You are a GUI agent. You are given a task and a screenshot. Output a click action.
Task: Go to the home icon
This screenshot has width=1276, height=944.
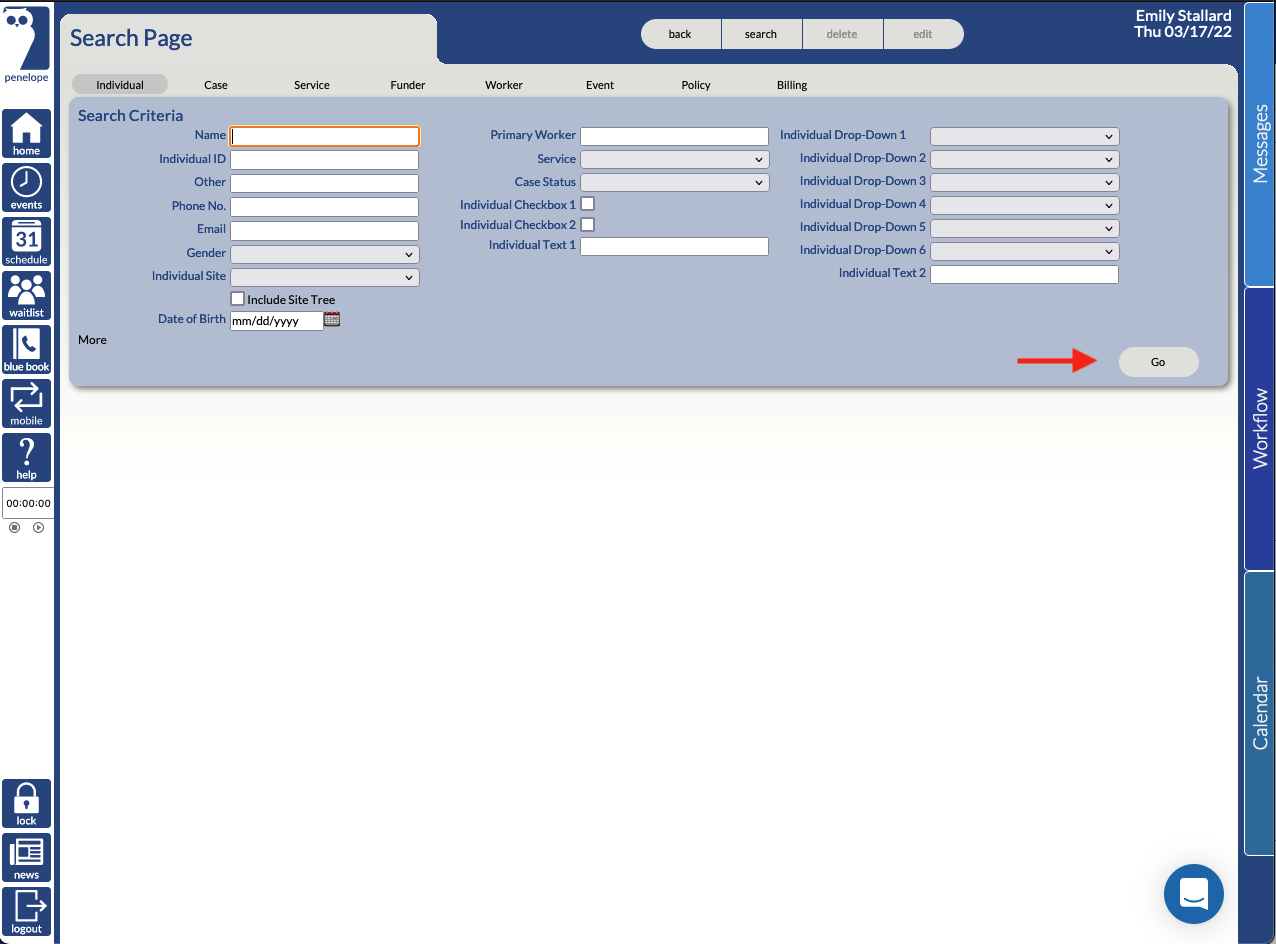[x=26, y=134]
